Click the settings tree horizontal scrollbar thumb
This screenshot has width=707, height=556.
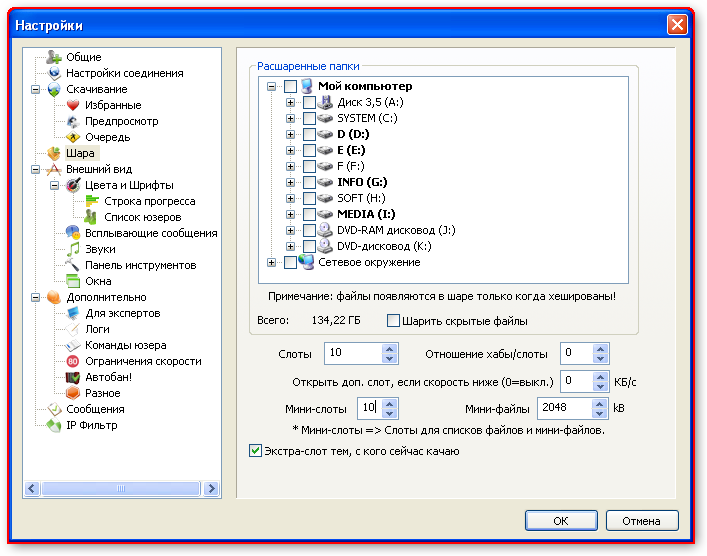(x=121, y=488)
